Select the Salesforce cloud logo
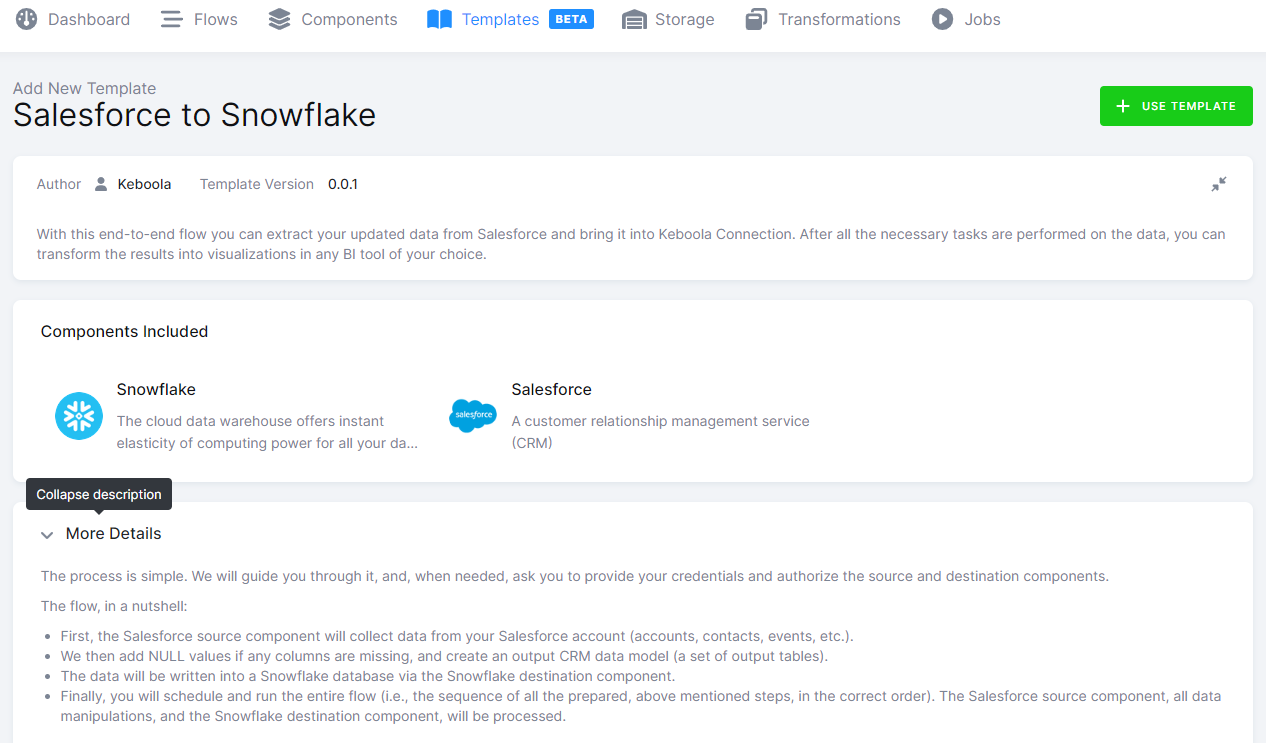 click(x=472, y=415)
